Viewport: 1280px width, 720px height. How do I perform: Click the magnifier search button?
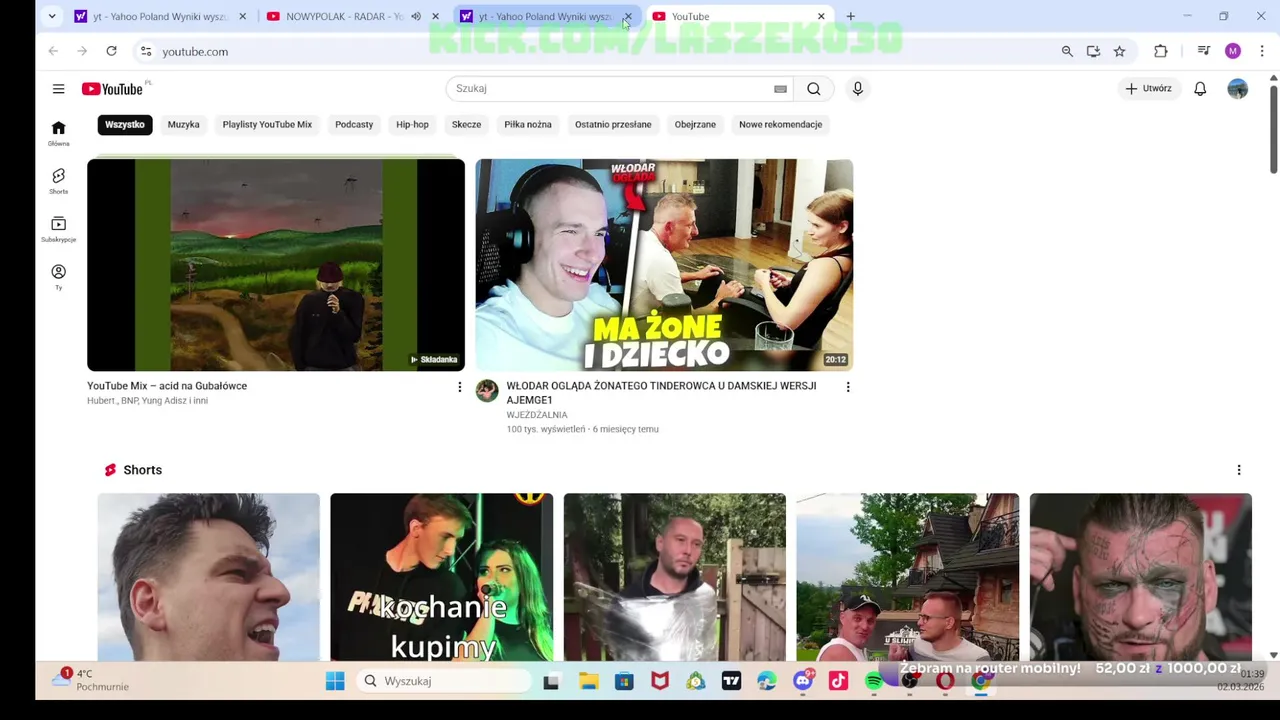click(x=814, y=89)
